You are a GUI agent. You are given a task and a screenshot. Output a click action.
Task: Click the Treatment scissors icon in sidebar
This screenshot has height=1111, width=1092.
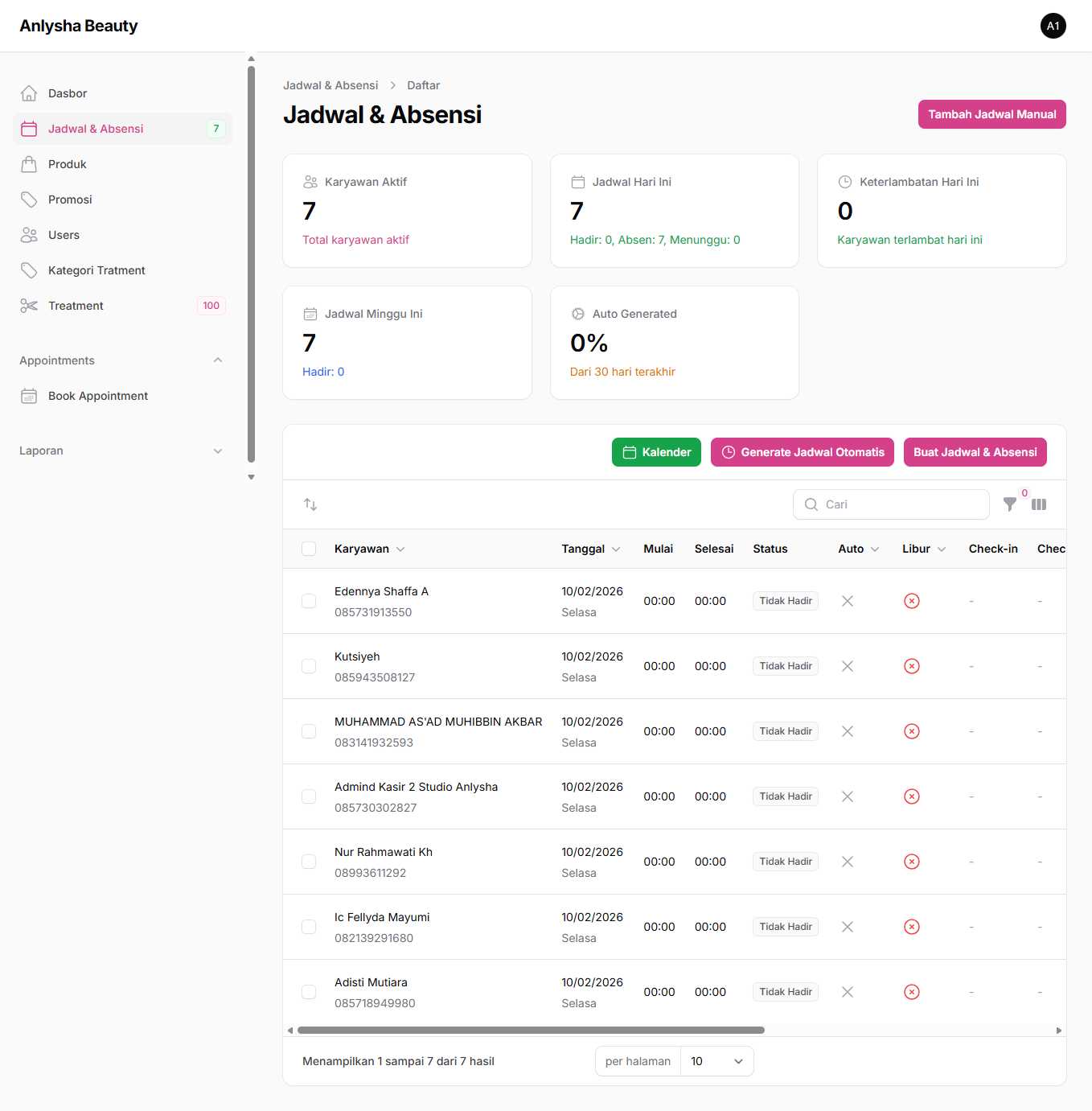[x=29, y=306]
